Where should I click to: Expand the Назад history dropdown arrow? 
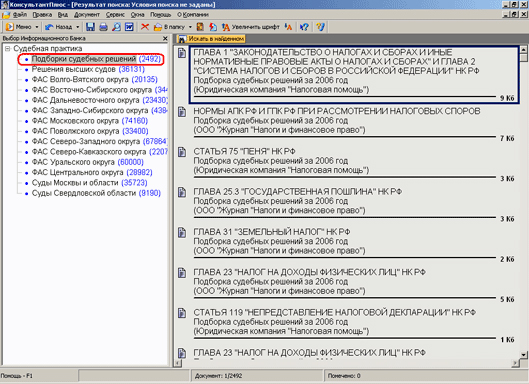click(78, 27)
